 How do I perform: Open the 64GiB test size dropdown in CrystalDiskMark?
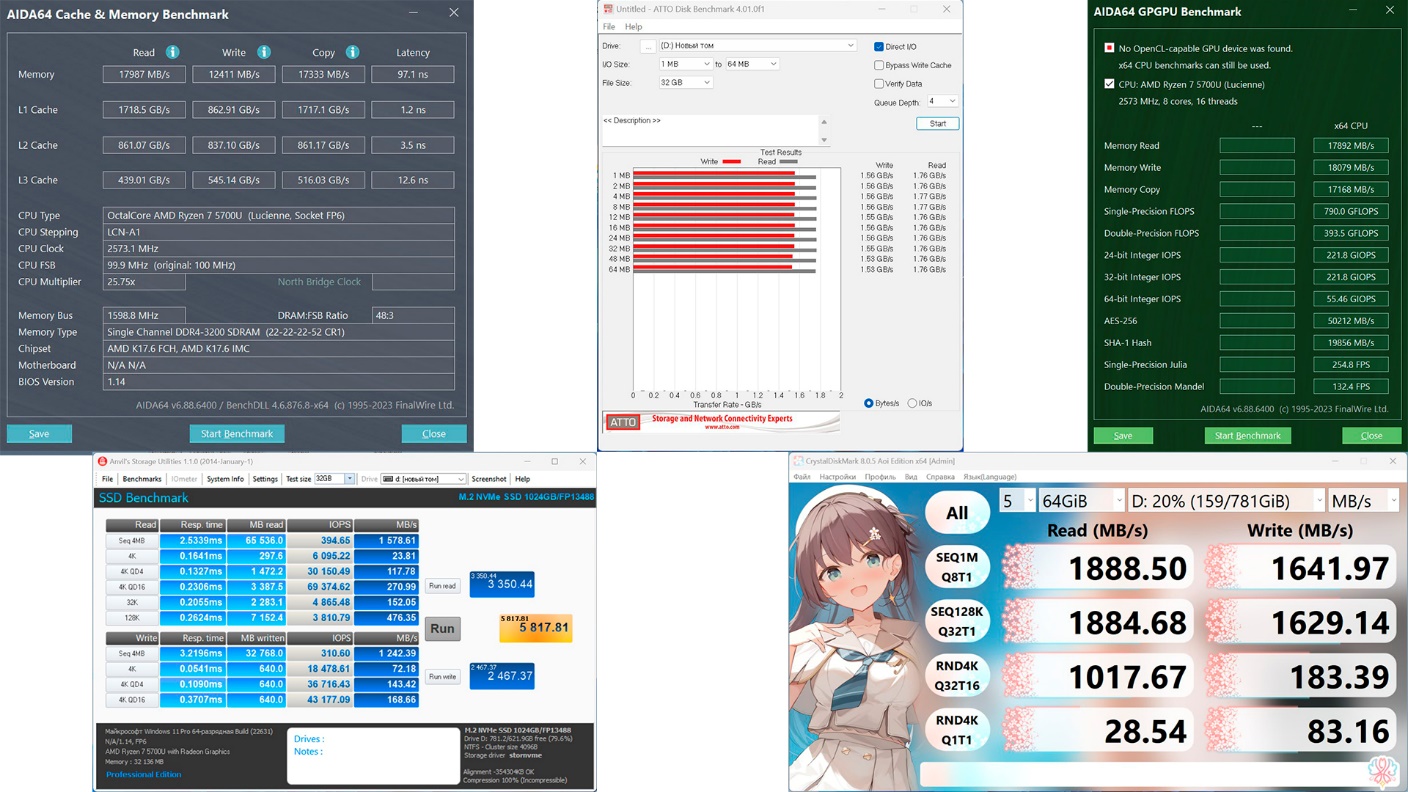tap(1082, 500)
